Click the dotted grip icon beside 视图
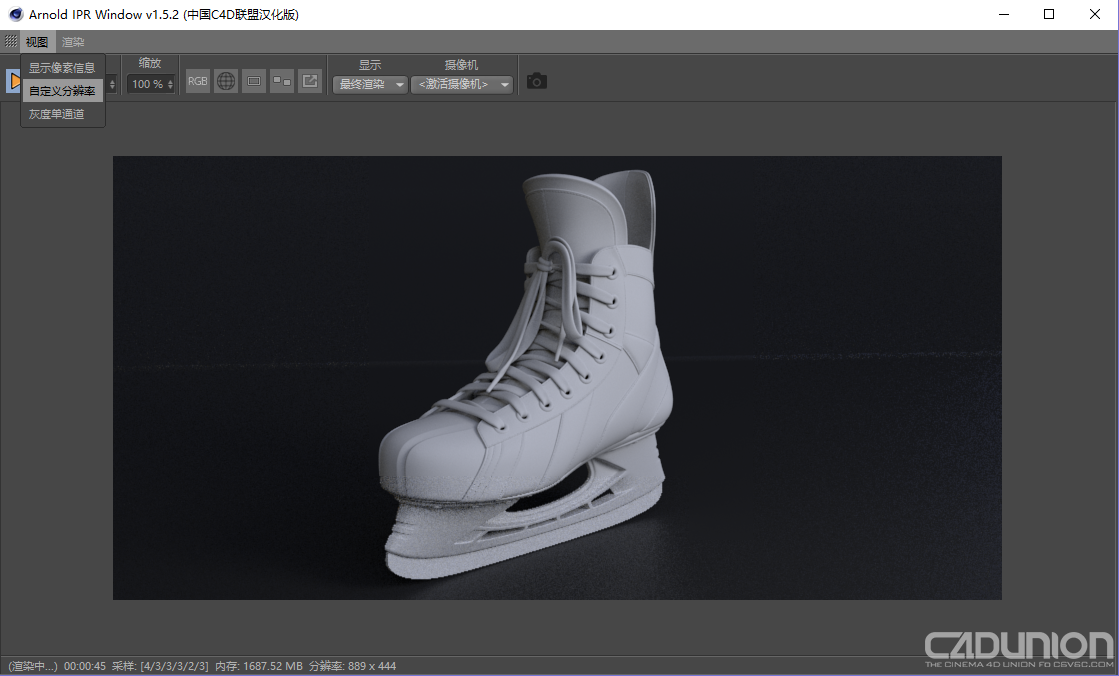 pos(11,41)
